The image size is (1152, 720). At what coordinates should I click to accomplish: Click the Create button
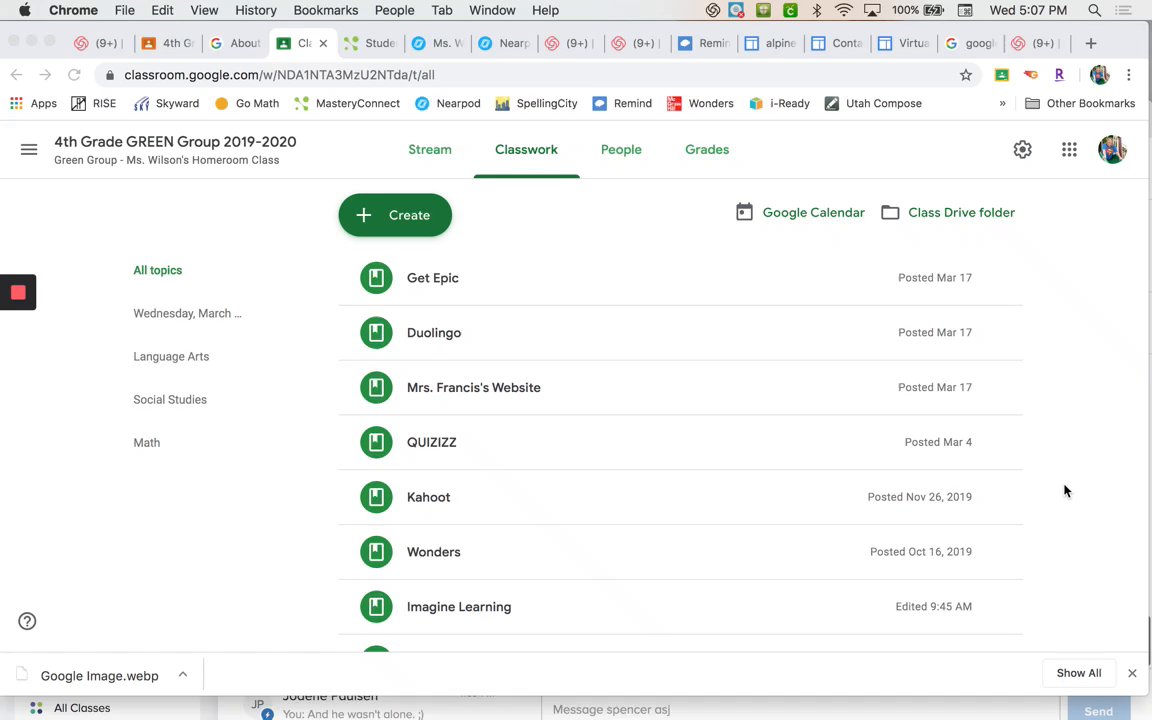(x=395, y=215)
